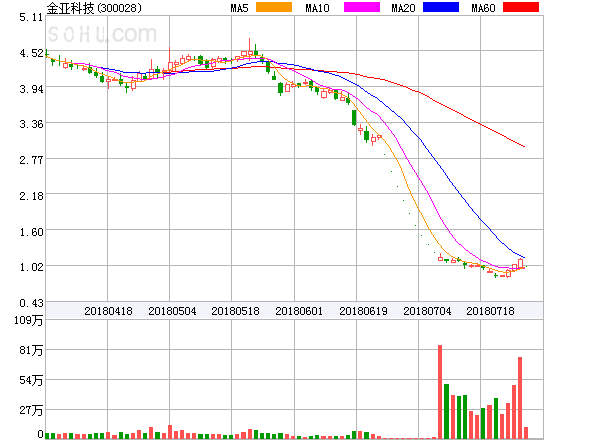Click the 20180518 date label

tap(235, 311)
